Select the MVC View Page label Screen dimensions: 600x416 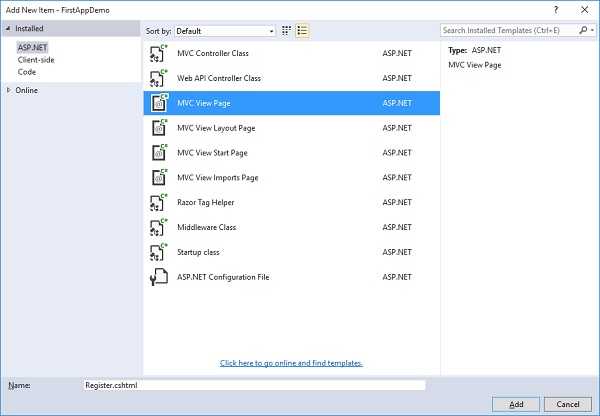tap(204, 103)
